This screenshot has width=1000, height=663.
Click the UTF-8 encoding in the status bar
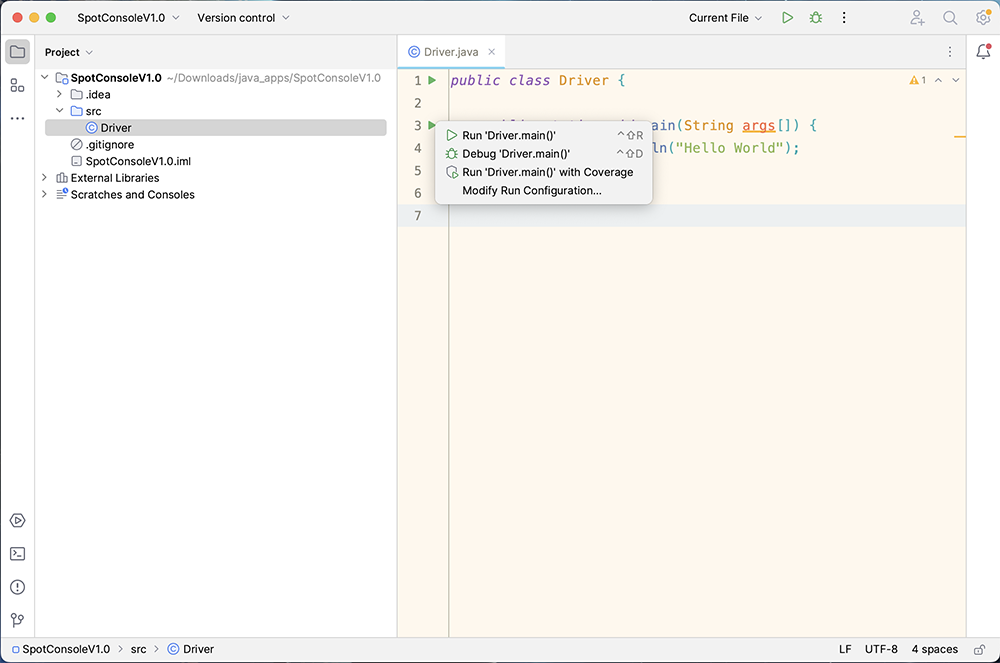[x=881, y=649]
